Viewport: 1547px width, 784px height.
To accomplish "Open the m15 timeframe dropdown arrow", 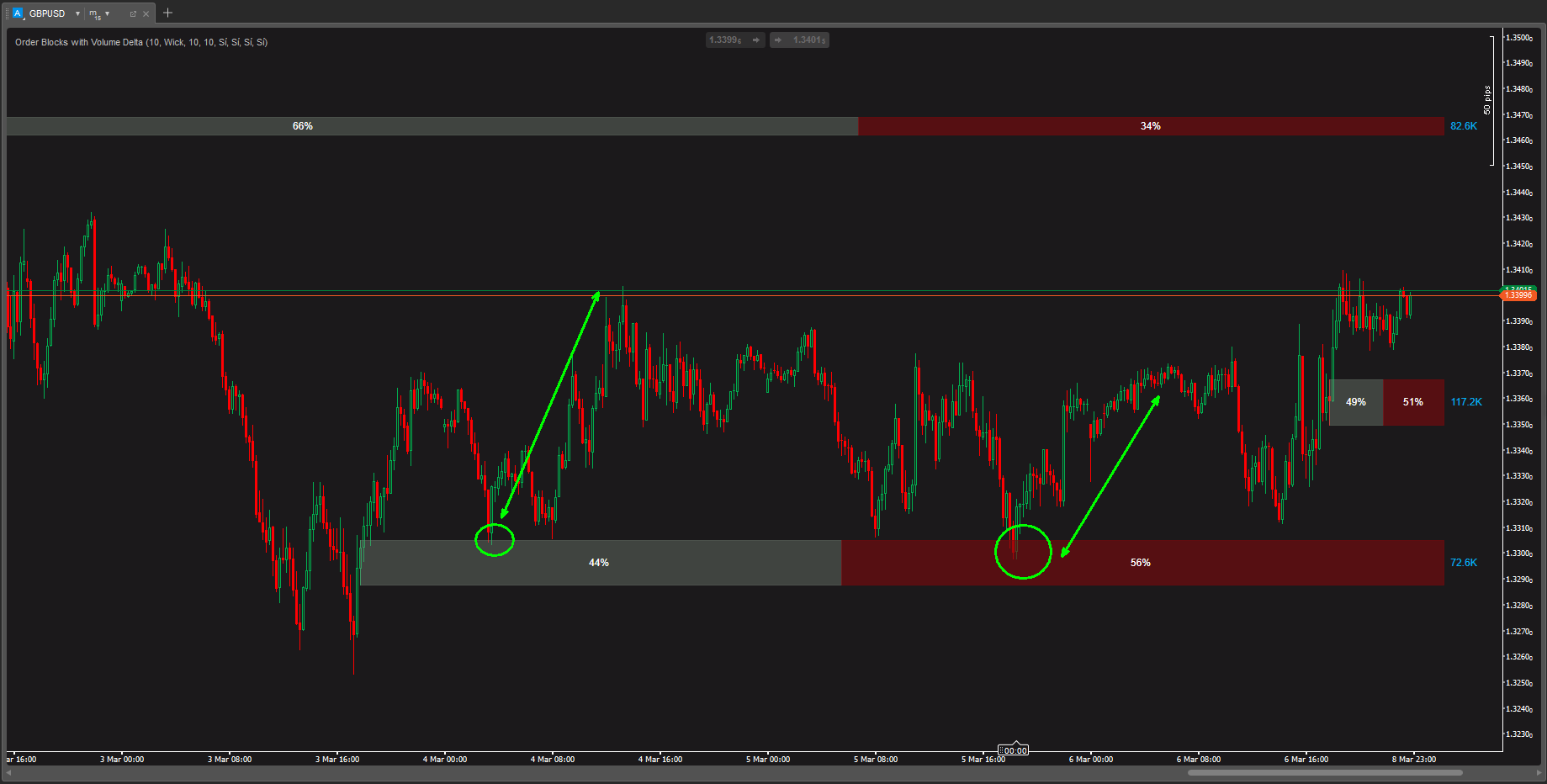I will [x=108, y=13].
